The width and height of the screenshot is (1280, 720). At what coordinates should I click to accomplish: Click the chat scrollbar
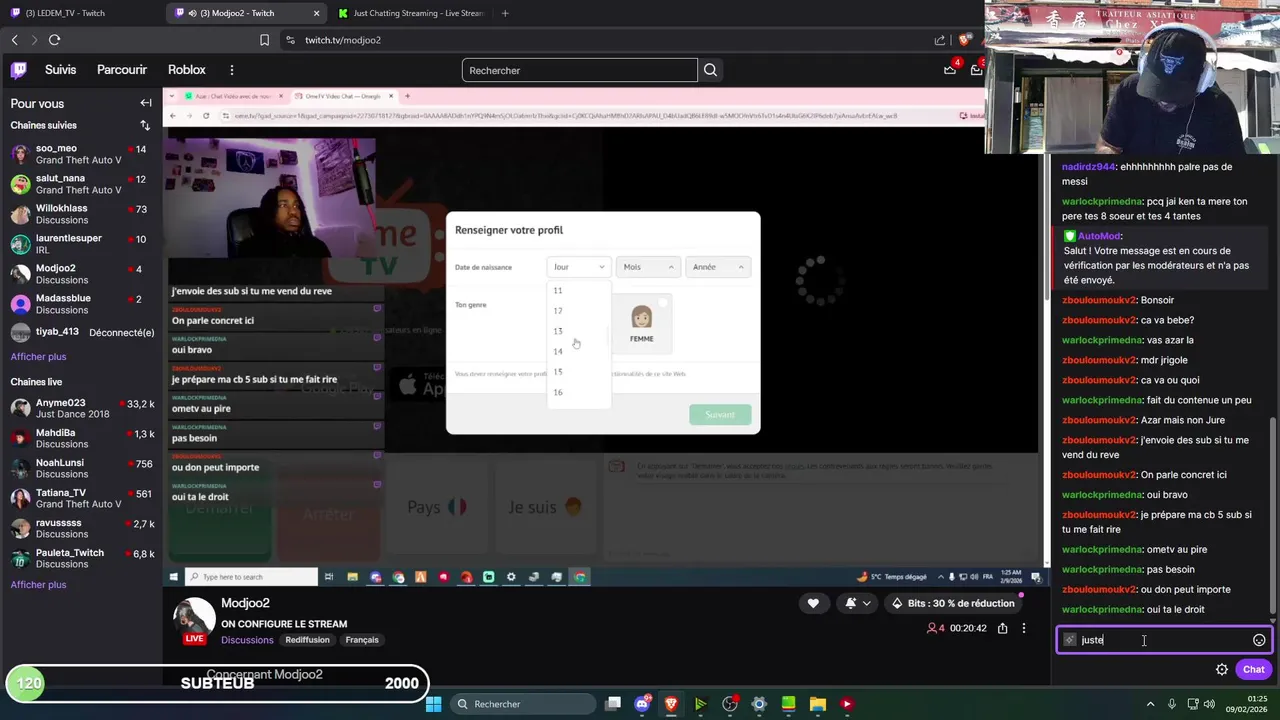(x=1273, y=515)
